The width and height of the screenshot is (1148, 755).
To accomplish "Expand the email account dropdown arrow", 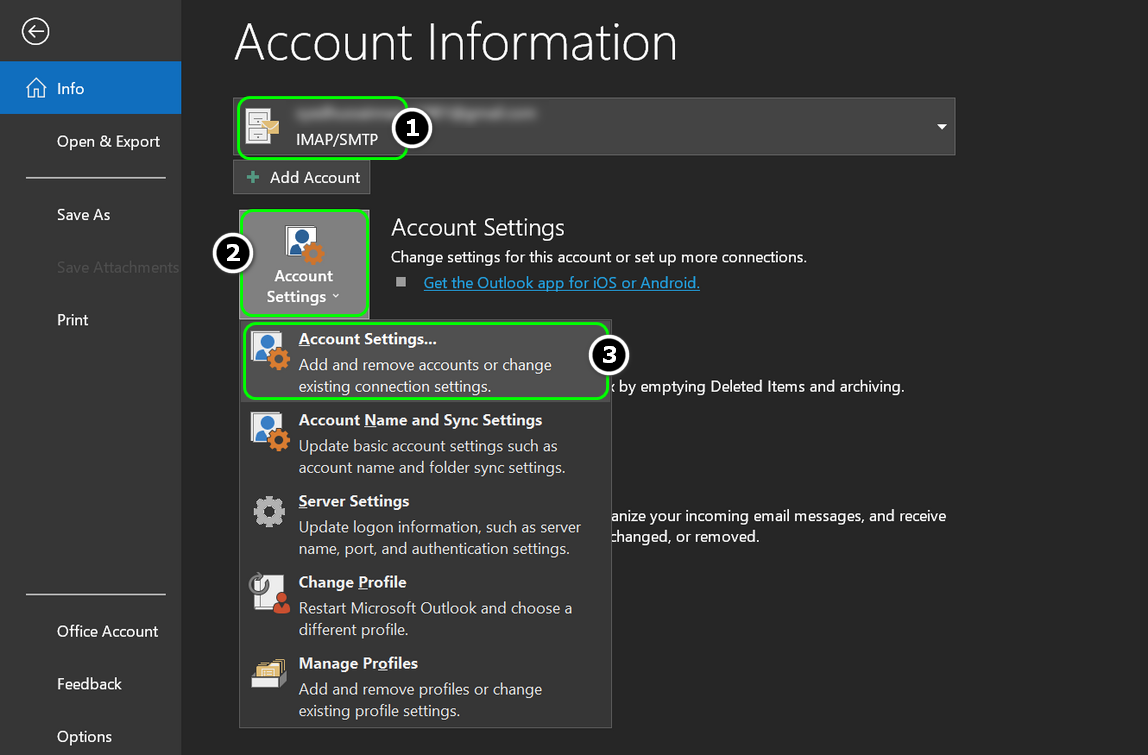I will coord(941,127).
